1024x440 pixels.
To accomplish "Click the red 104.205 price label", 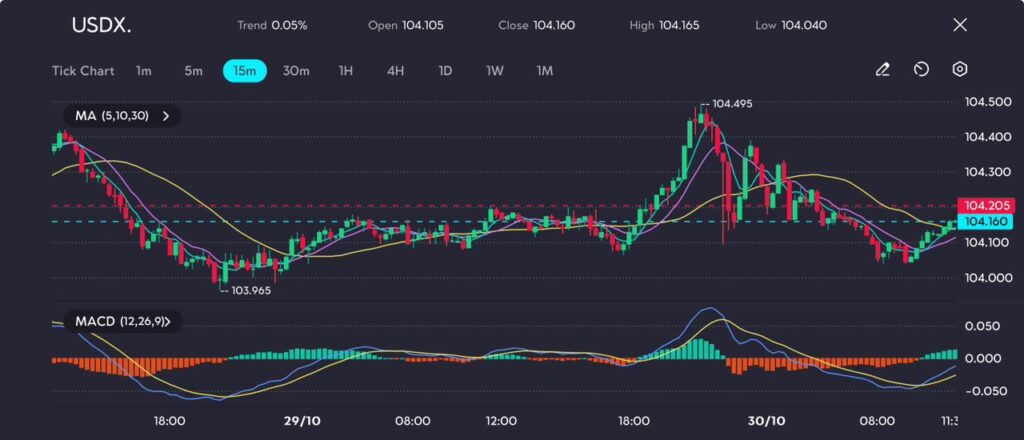I will [978, 205].
